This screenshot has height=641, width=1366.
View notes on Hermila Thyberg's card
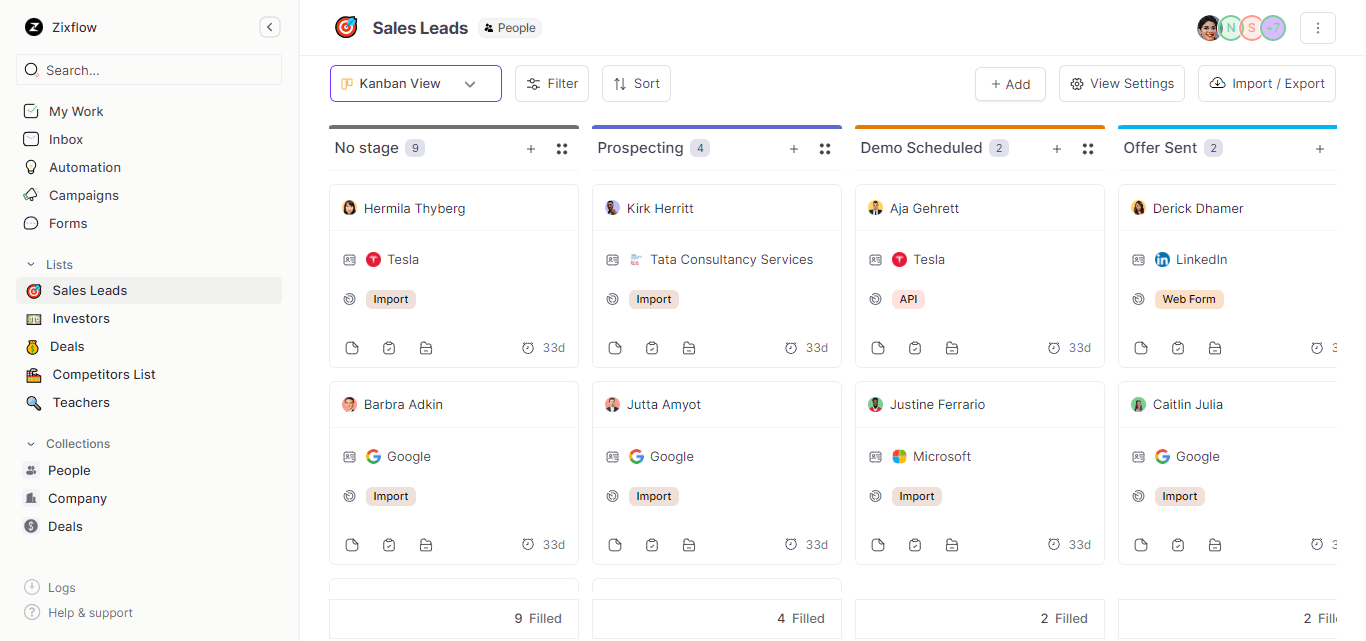(x=351, y=347)
